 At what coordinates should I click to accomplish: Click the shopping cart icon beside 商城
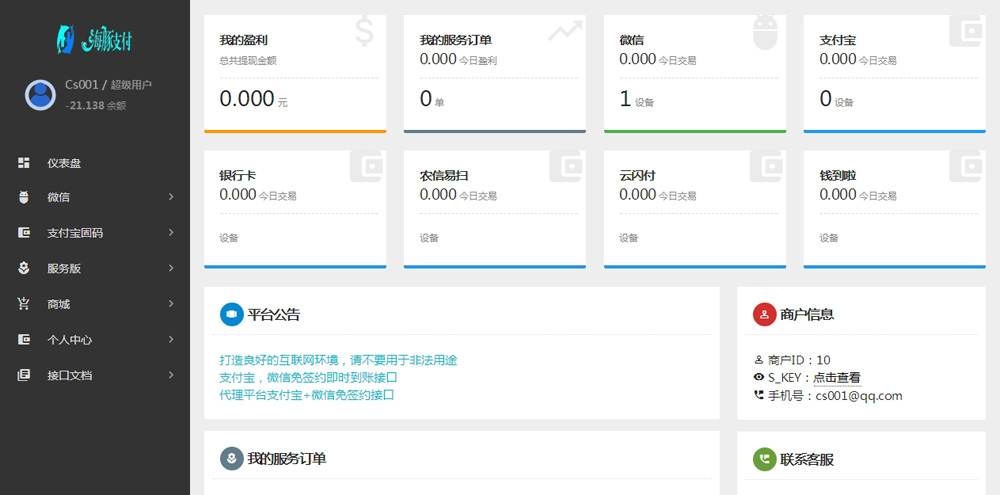(x=24, y=304)
